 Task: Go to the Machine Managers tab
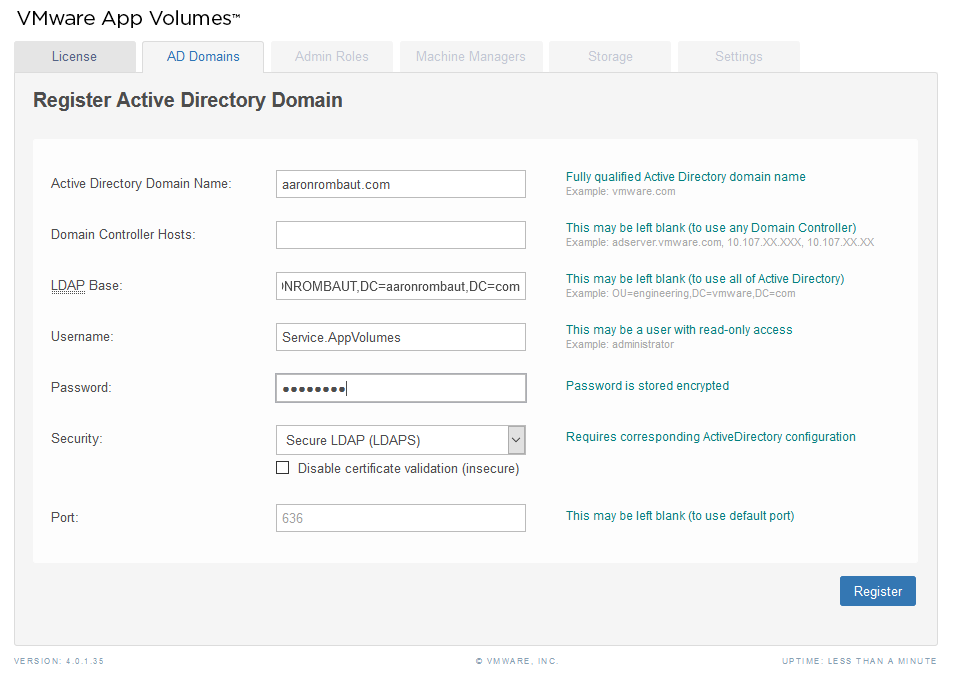click(470, 57)
